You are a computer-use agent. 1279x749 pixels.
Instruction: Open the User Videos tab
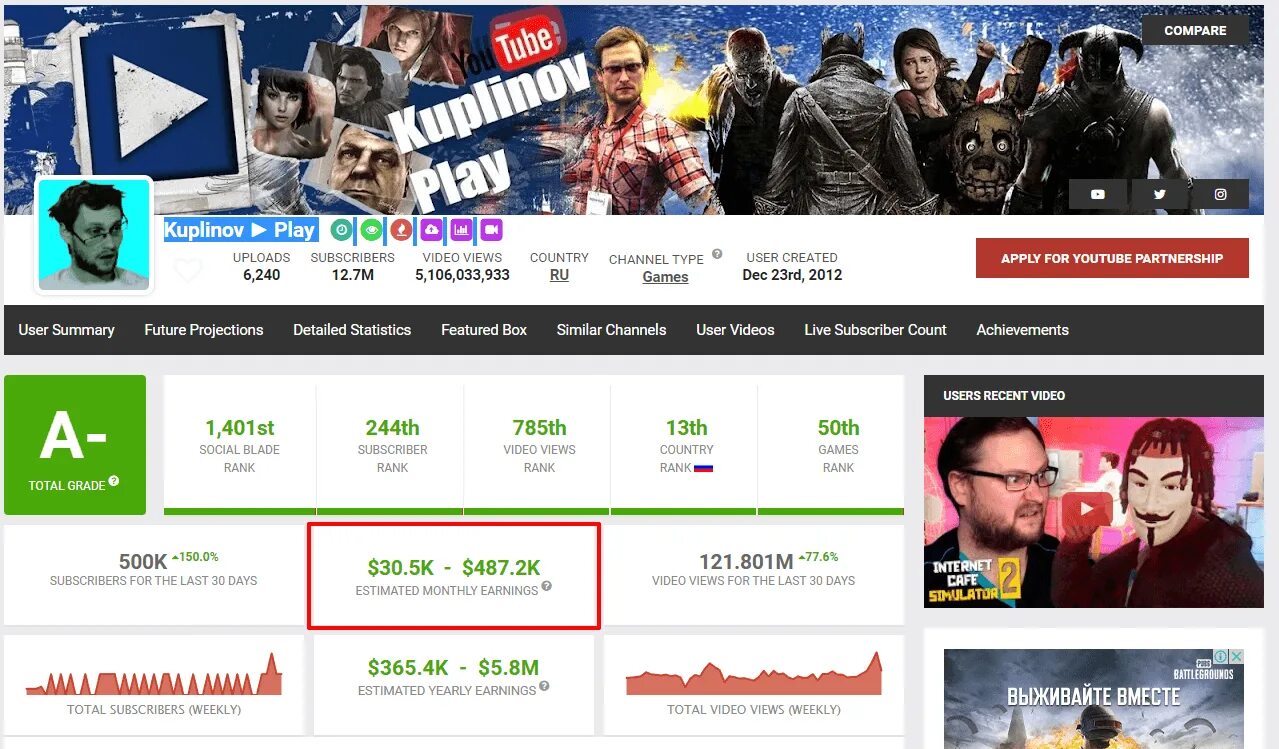[735, 330]
